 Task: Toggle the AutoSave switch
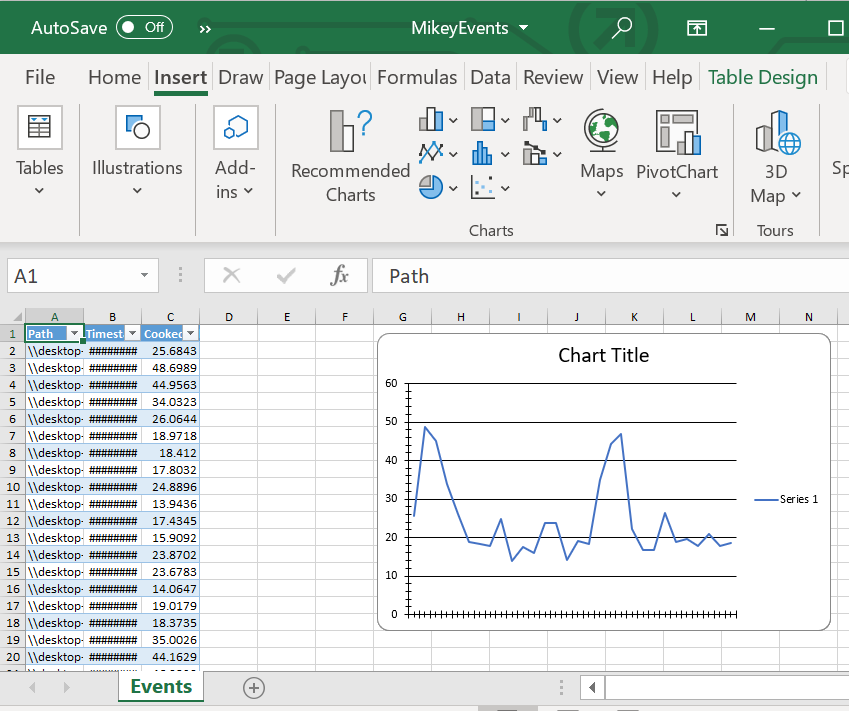(x=144, y=27)
